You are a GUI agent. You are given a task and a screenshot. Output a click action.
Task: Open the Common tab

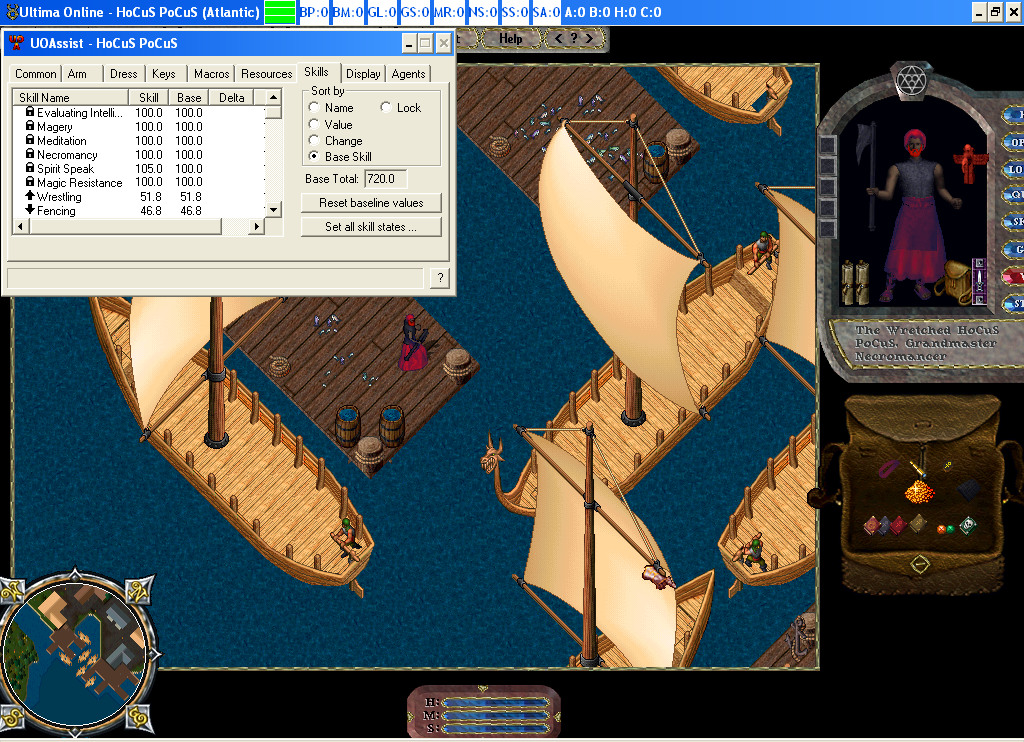[x=35, y=74]
